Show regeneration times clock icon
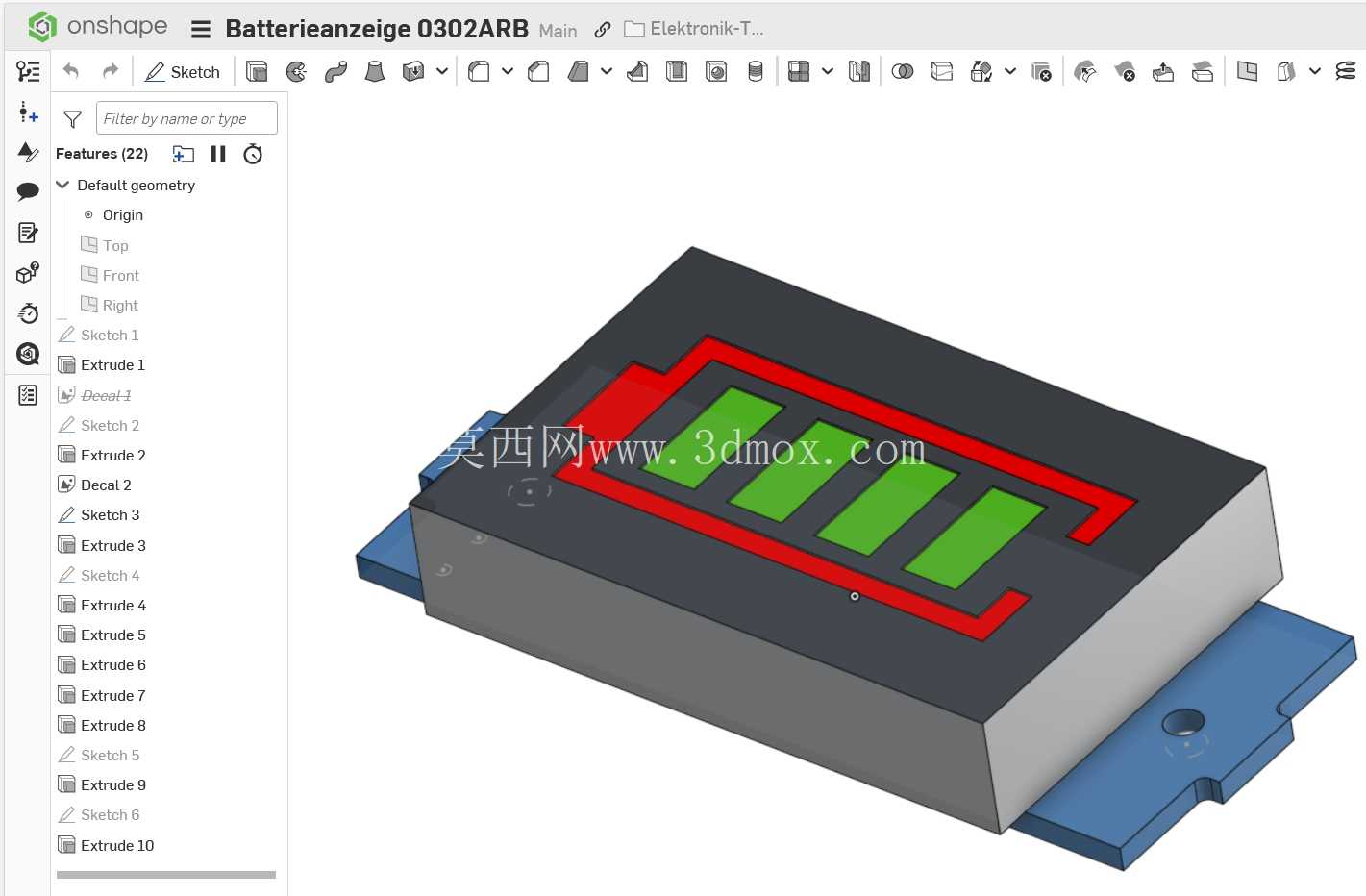 (x=253, y=154)
